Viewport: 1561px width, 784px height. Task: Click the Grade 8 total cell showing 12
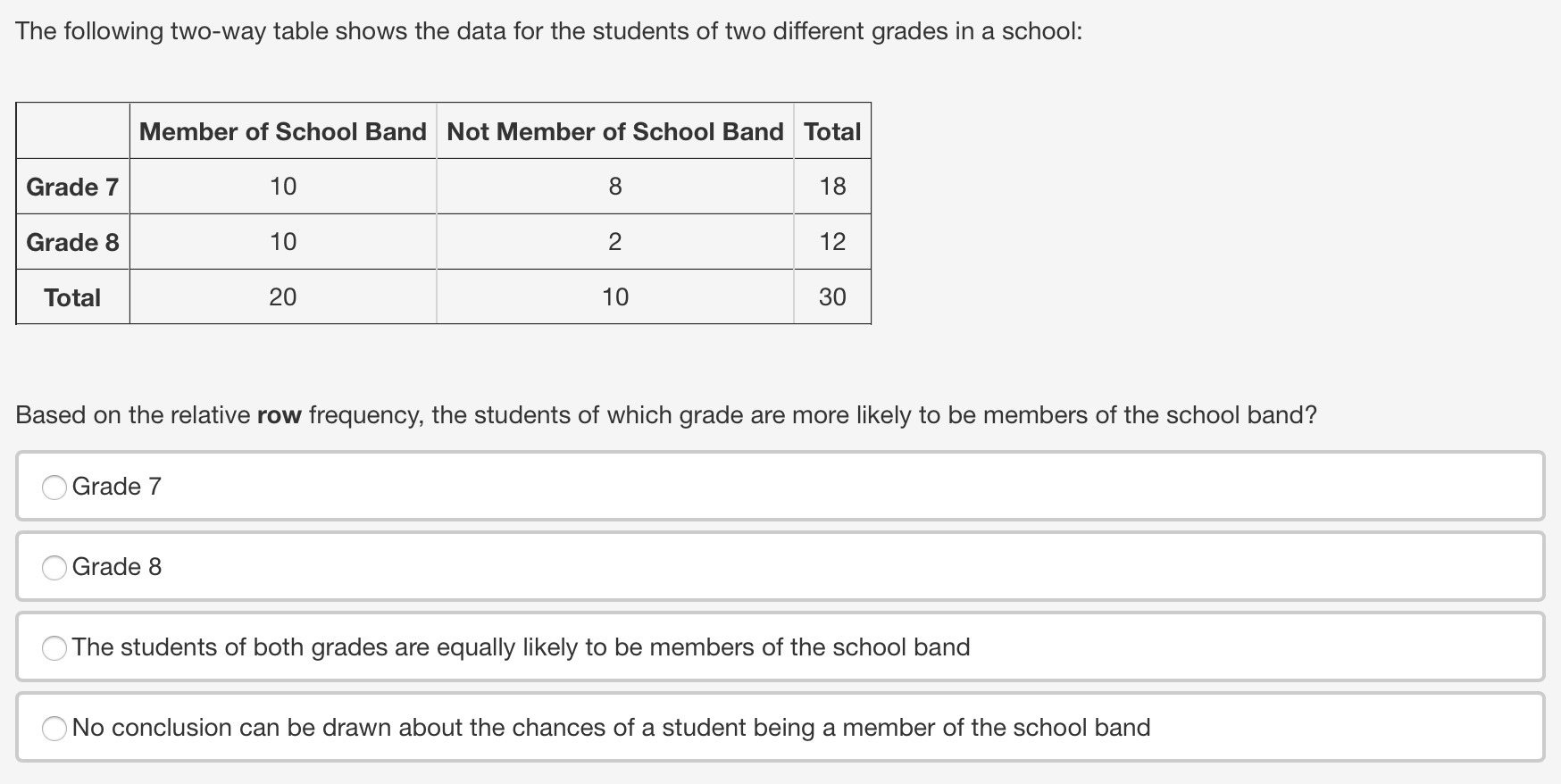[831, 242]
